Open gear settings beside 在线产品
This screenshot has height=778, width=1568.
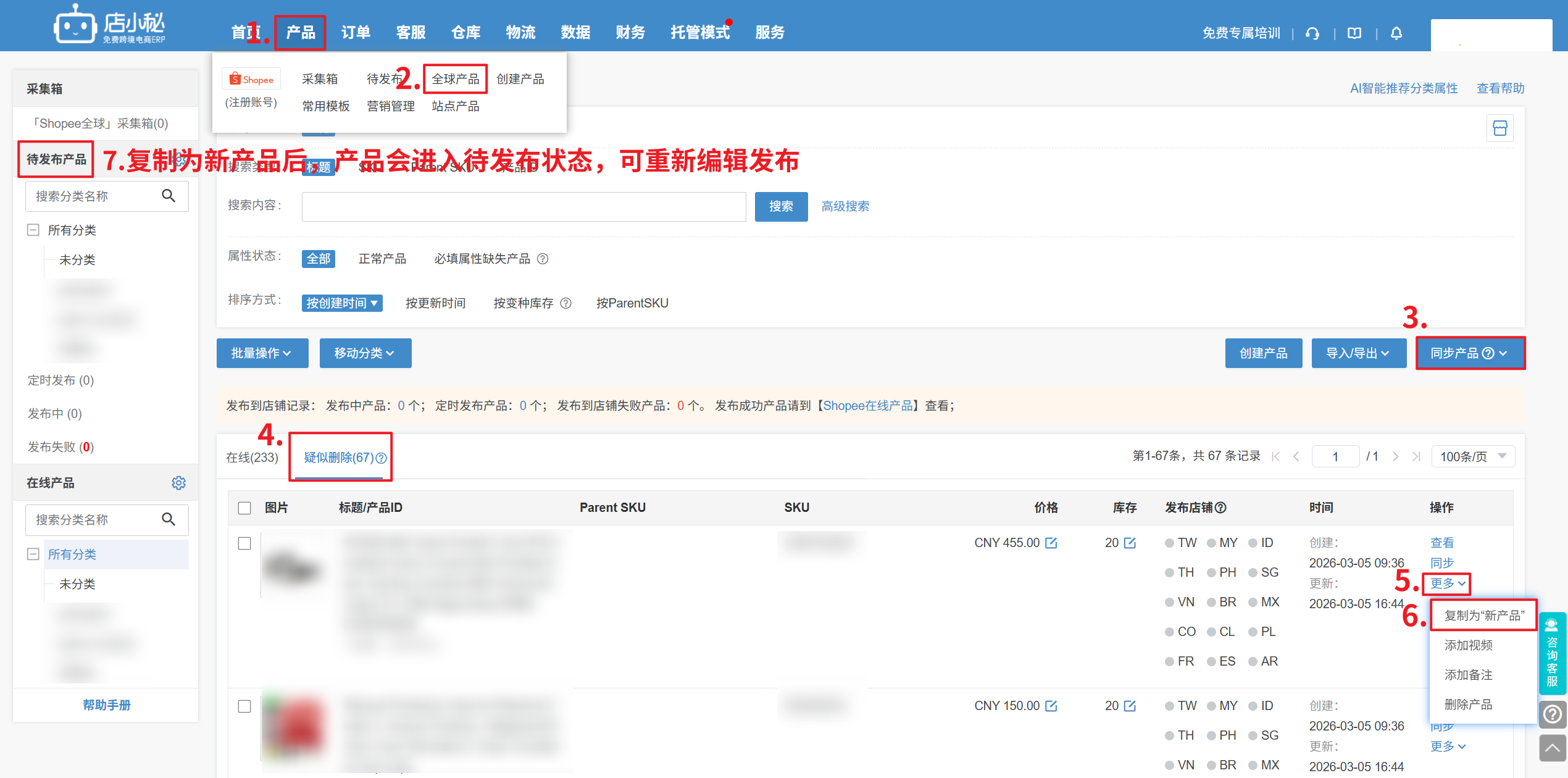coord(178,483)
